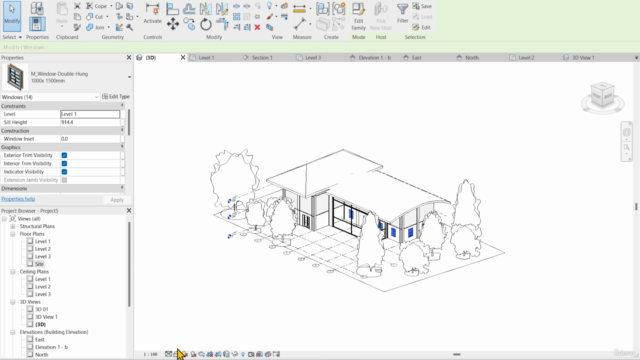Image resolution: width=640 pixels, height=360 pixels.
Task: Toggle Exterior Trim Visibility checkbox
Action: click(64, 155)
